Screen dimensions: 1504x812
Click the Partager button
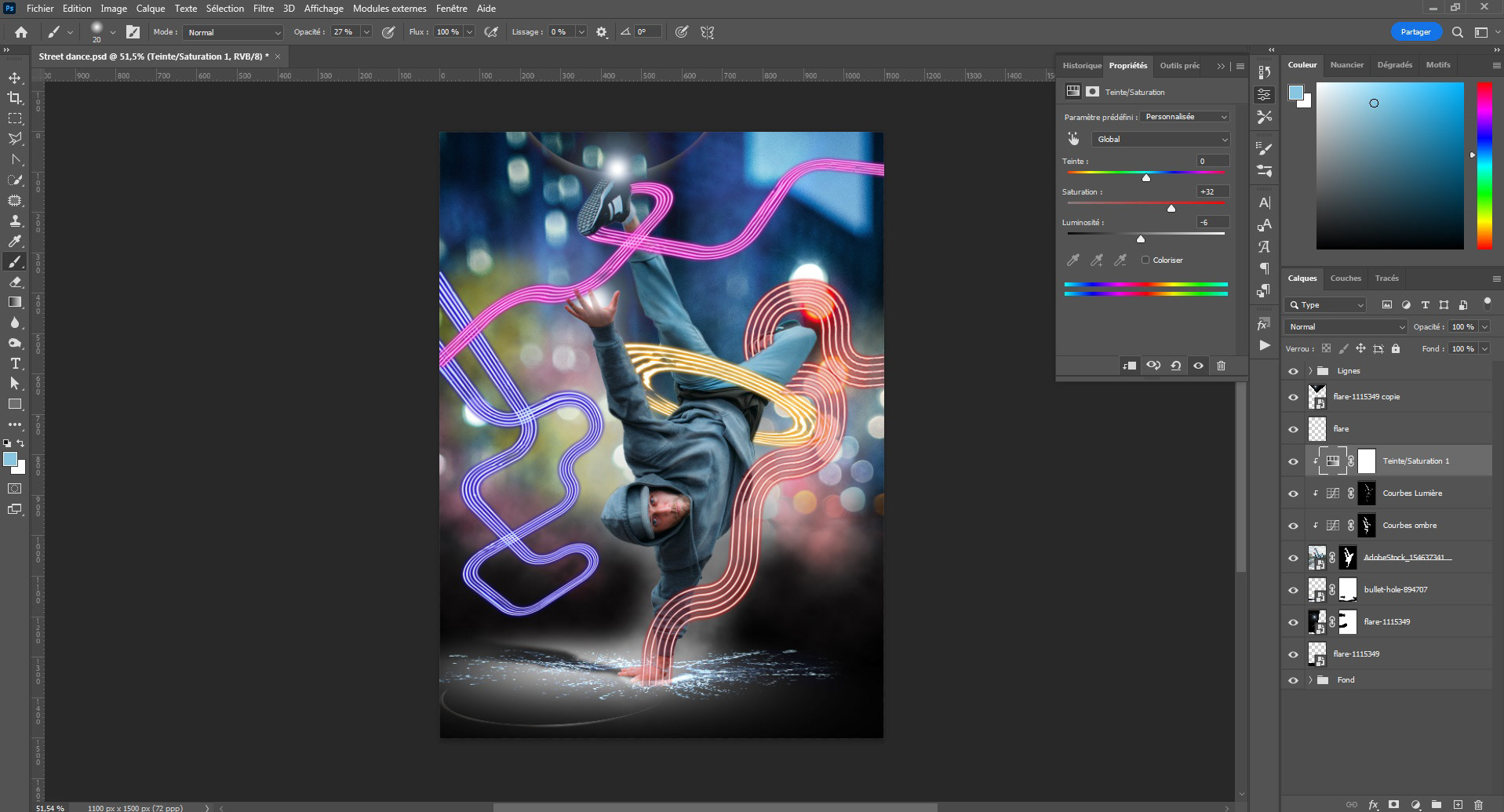1415,32
